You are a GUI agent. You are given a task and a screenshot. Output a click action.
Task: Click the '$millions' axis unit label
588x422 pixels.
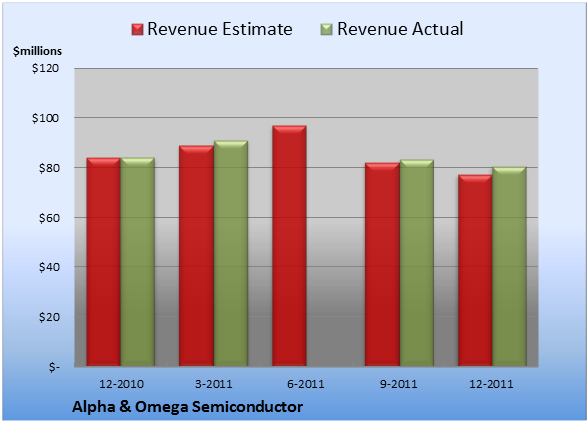tap(38, 51)
